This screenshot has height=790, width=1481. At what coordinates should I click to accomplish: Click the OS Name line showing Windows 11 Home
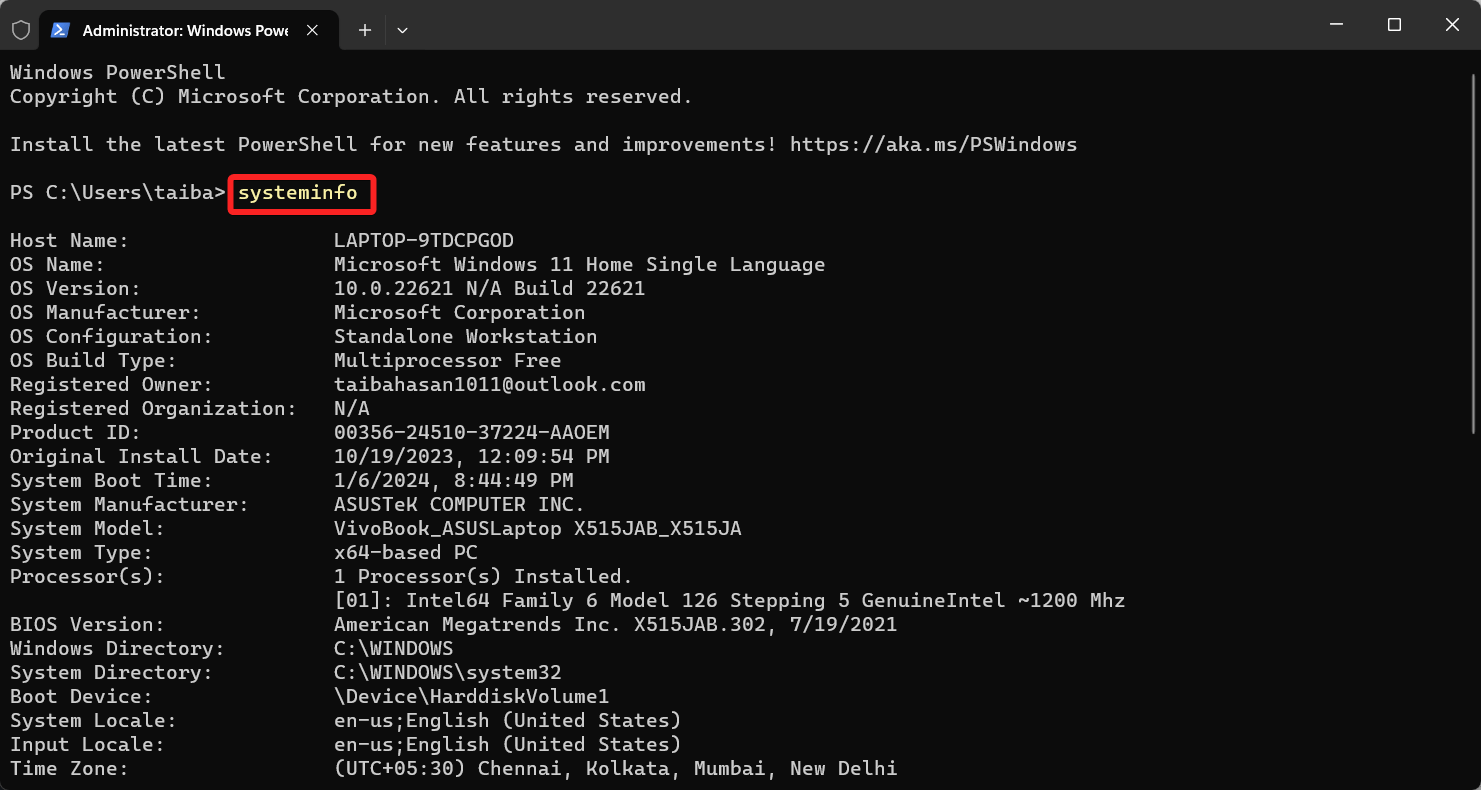click(580, 264)
